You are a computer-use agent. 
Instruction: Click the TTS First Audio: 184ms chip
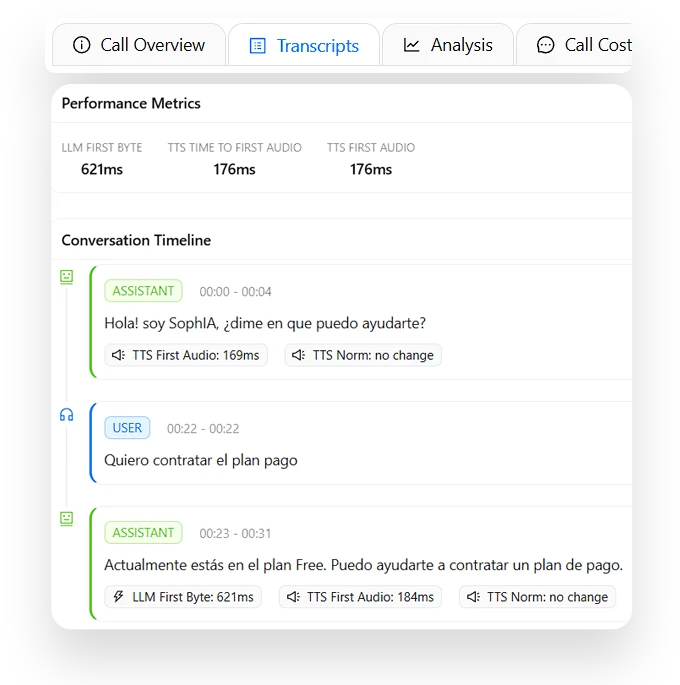[x=360, y=597]
